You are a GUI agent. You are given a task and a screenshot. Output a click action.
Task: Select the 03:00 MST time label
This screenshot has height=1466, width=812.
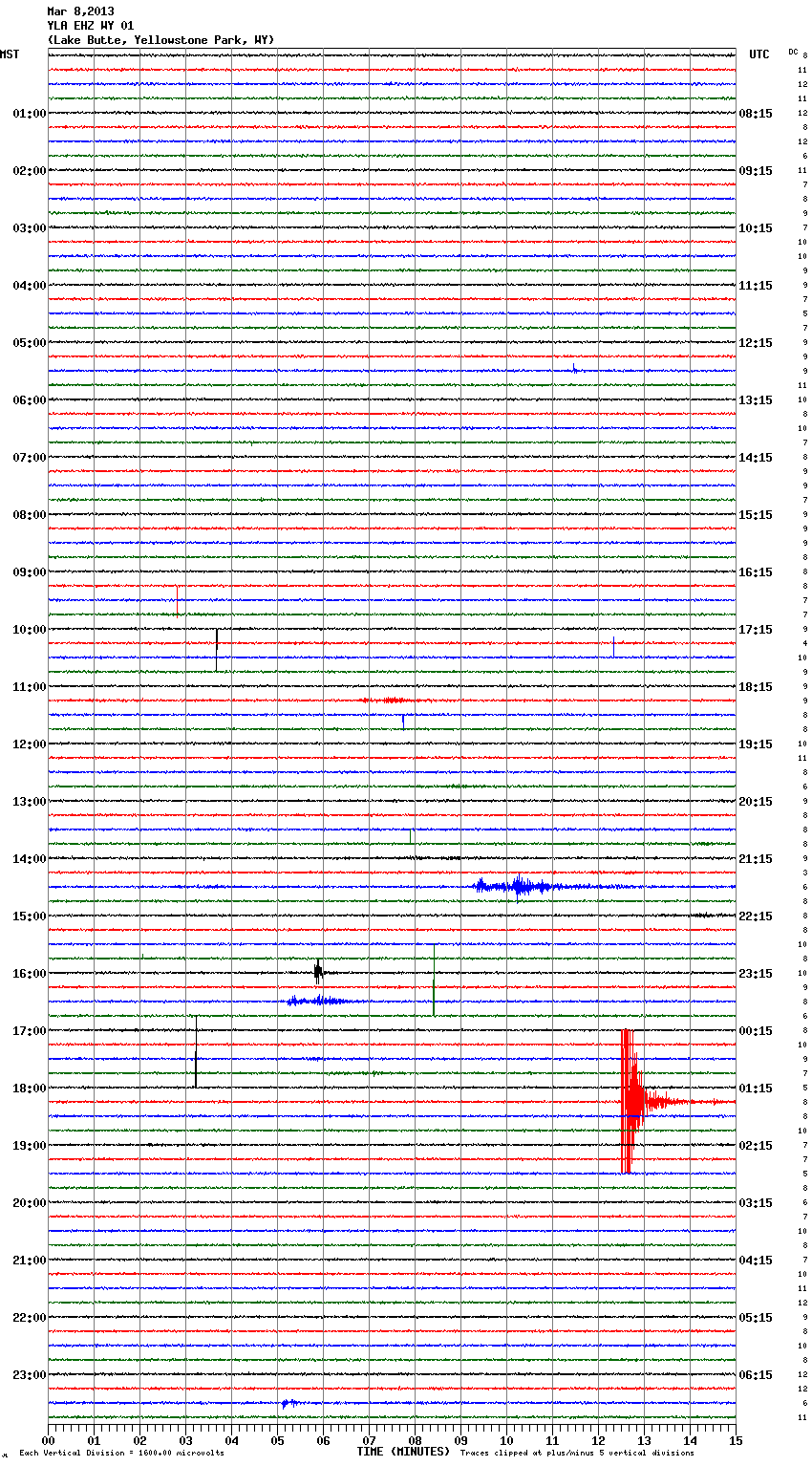coord(30,228)
